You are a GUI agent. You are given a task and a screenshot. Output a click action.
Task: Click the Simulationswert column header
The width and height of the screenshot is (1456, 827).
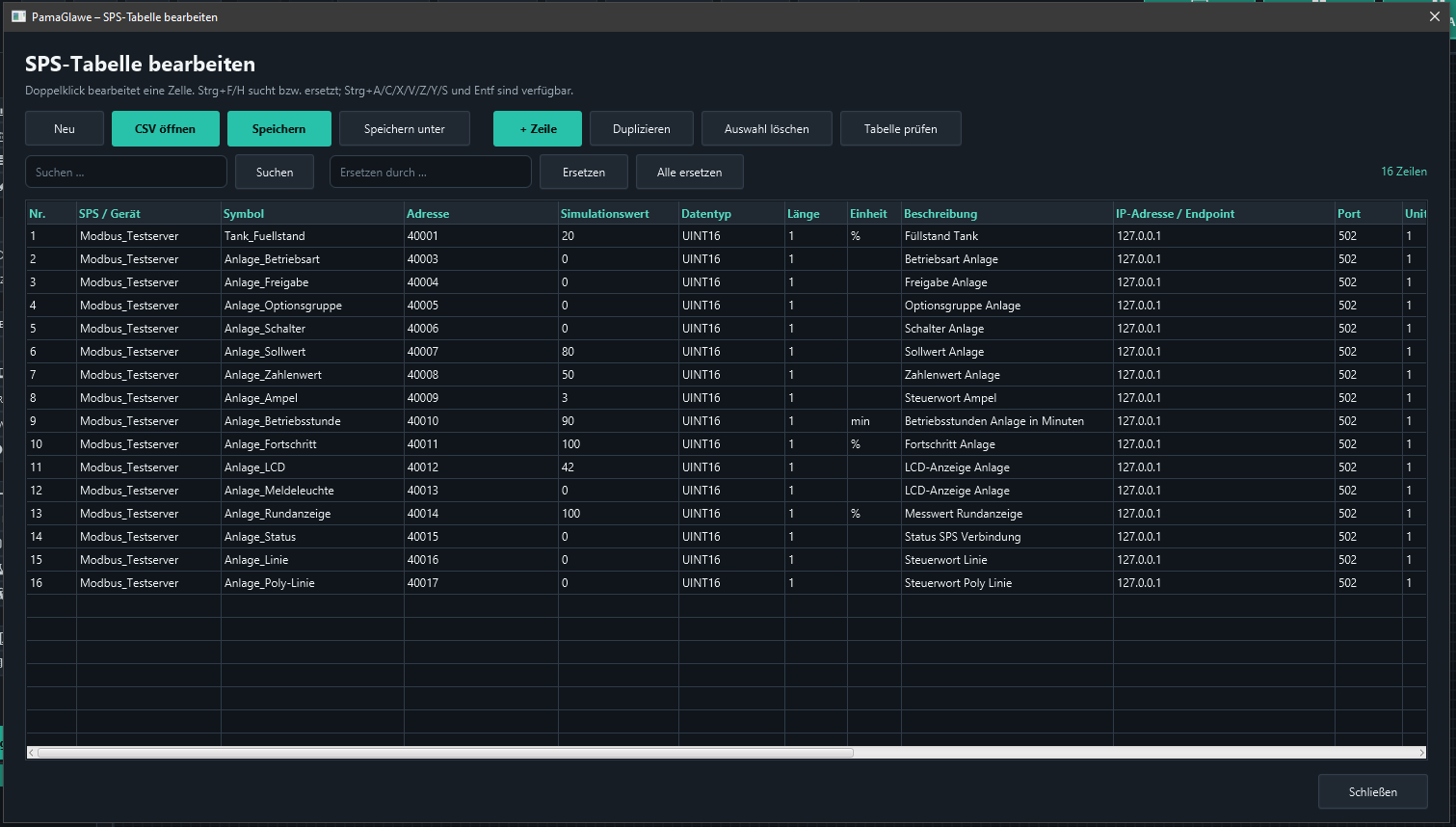pyautogui.click(x=618, y=213)
